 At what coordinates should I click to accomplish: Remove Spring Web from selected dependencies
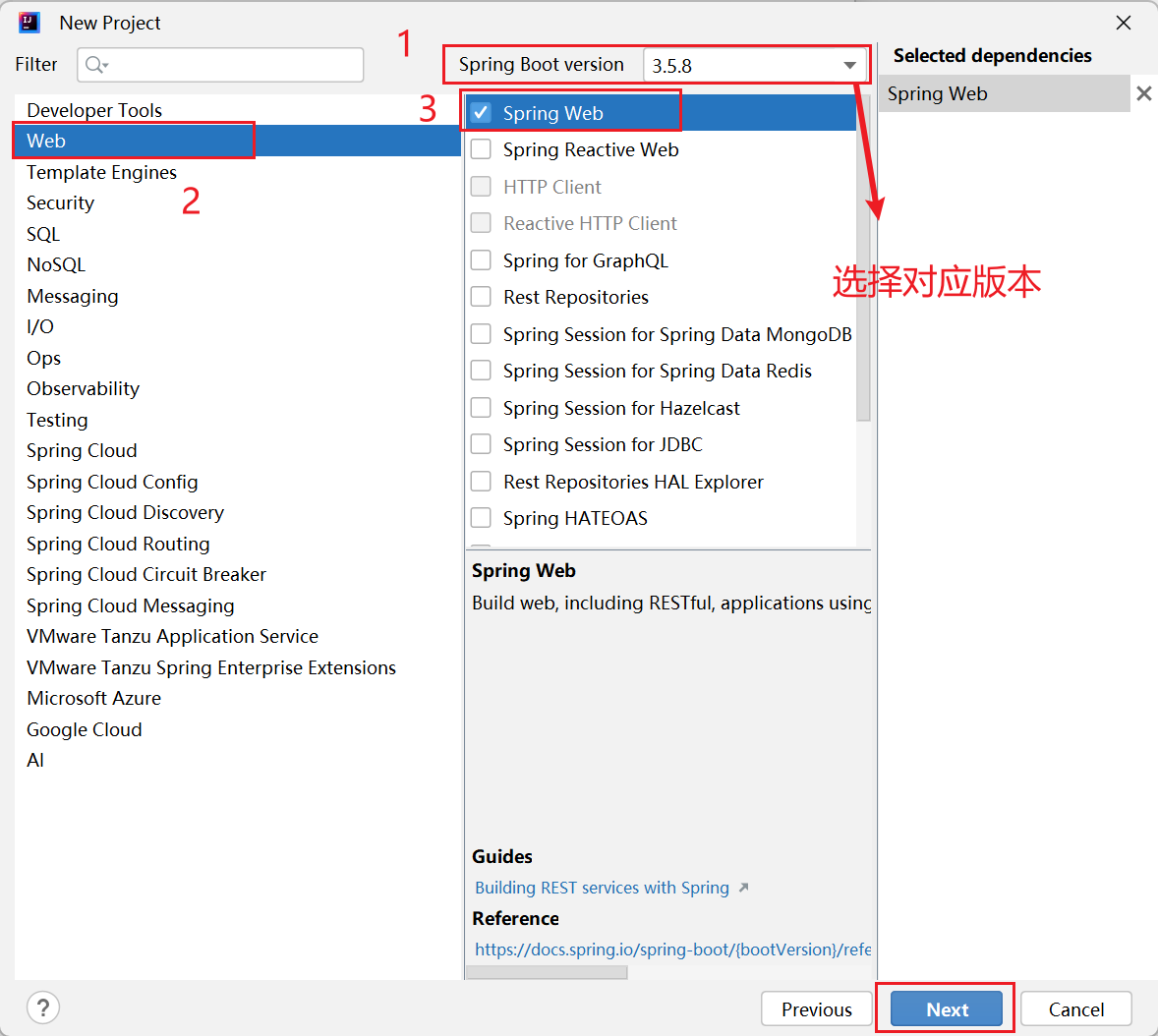point(1144,93)
